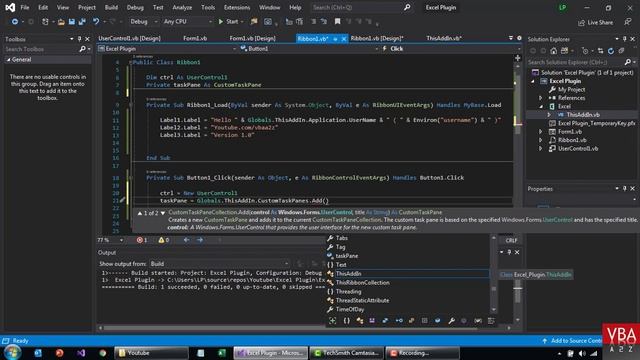The image size is (640, 360).
Task: Click the Solution Explorer Home icon
Action: point(553,51)
